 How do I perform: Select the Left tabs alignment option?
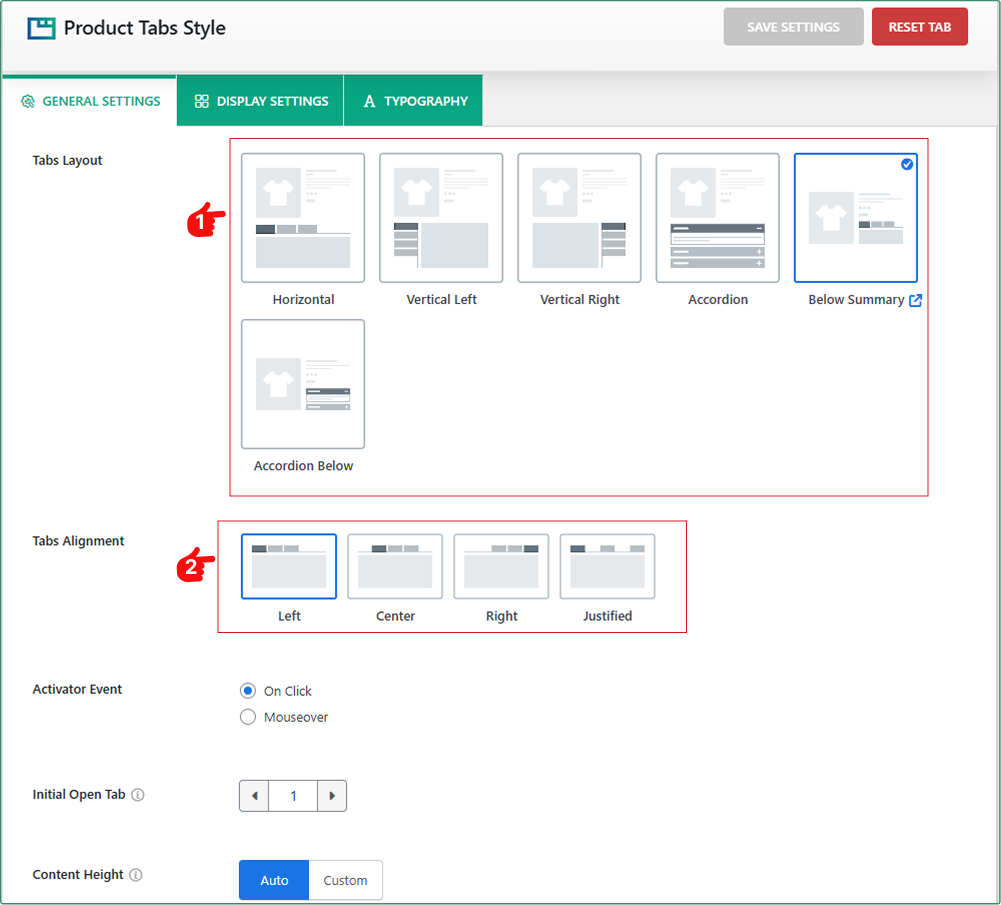click(289, 566)
